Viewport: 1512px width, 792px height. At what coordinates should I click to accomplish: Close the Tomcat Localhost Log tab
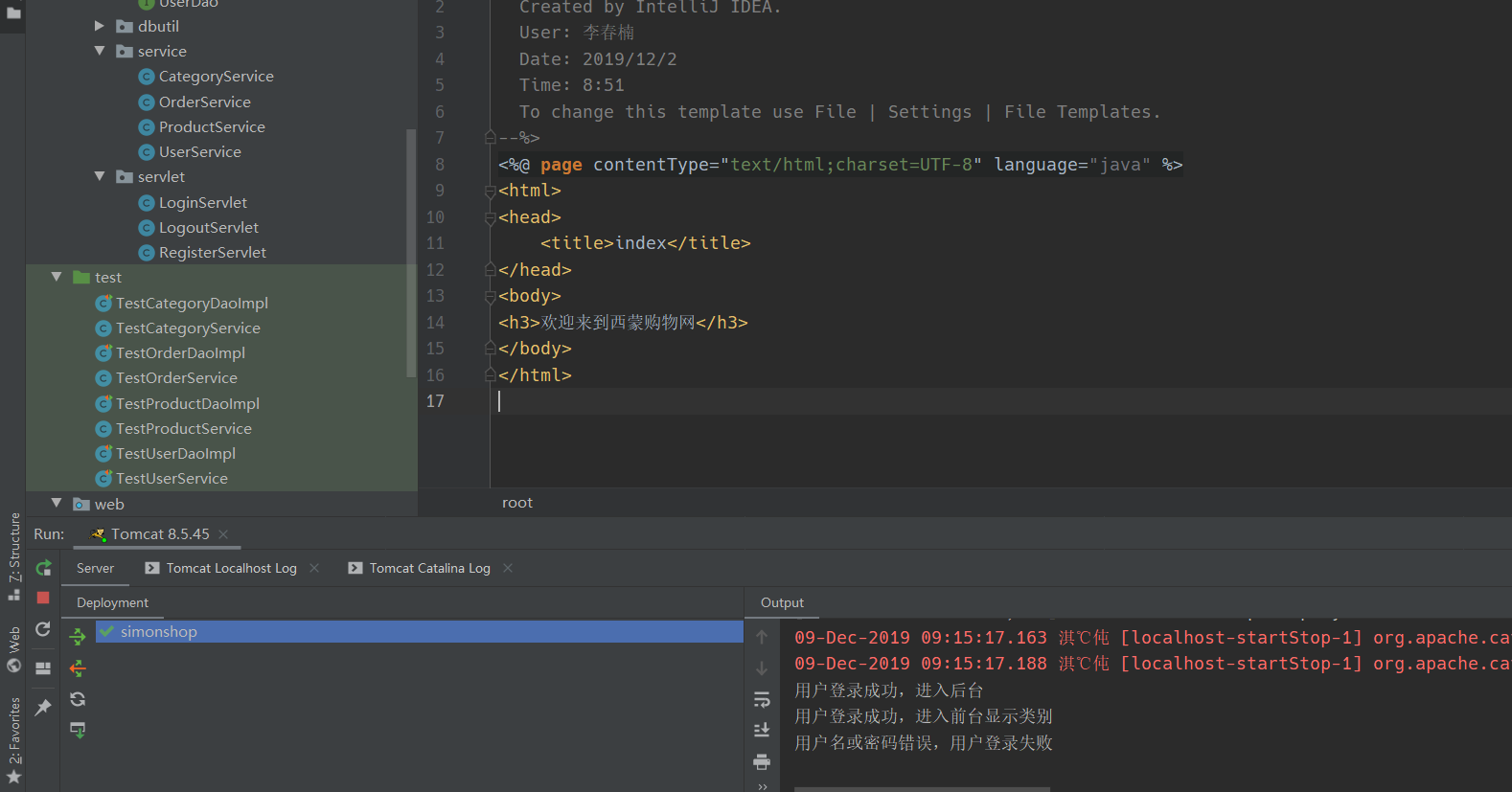point(314,568)
